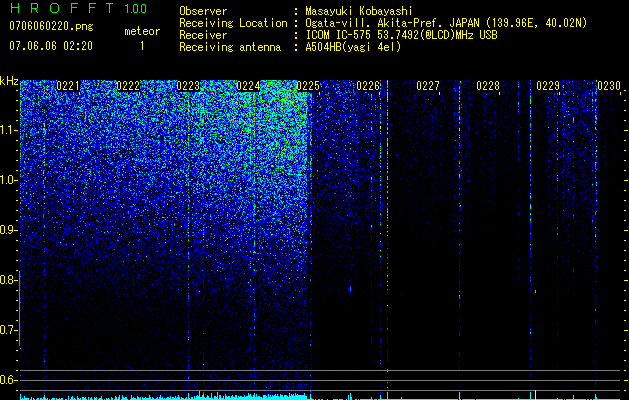This screenshot has height=400, width=629.
Task: Click the 0221 time marker
Action: [x=68, y=86]
